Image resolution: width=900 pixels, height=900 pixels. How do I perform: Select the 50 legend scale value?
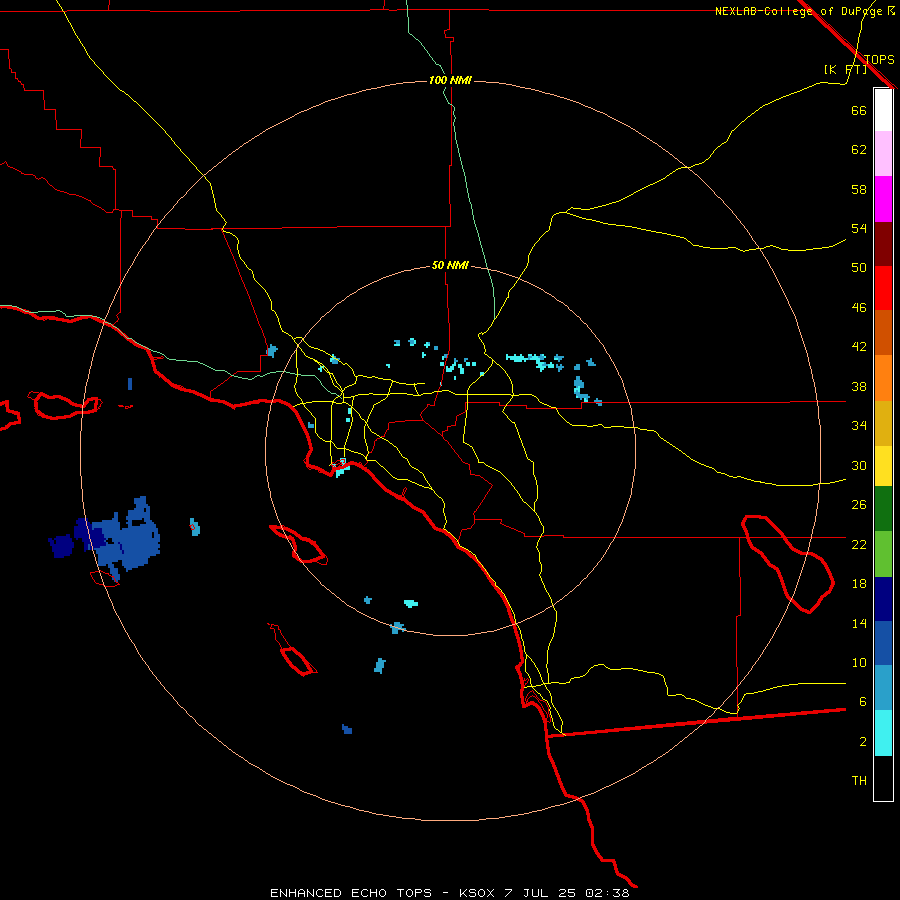click(x=859, y=267)
